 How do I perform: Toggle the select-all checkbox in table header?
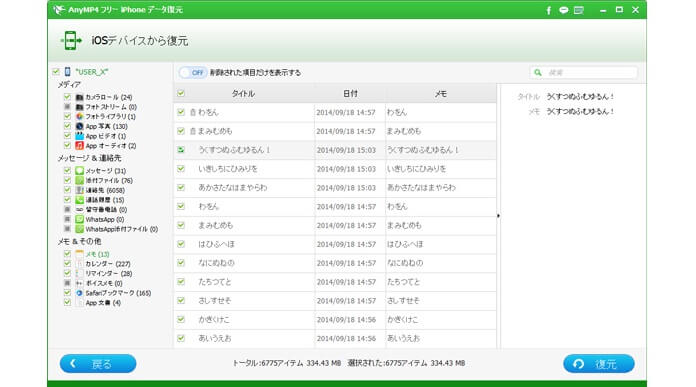coord(181,93)
